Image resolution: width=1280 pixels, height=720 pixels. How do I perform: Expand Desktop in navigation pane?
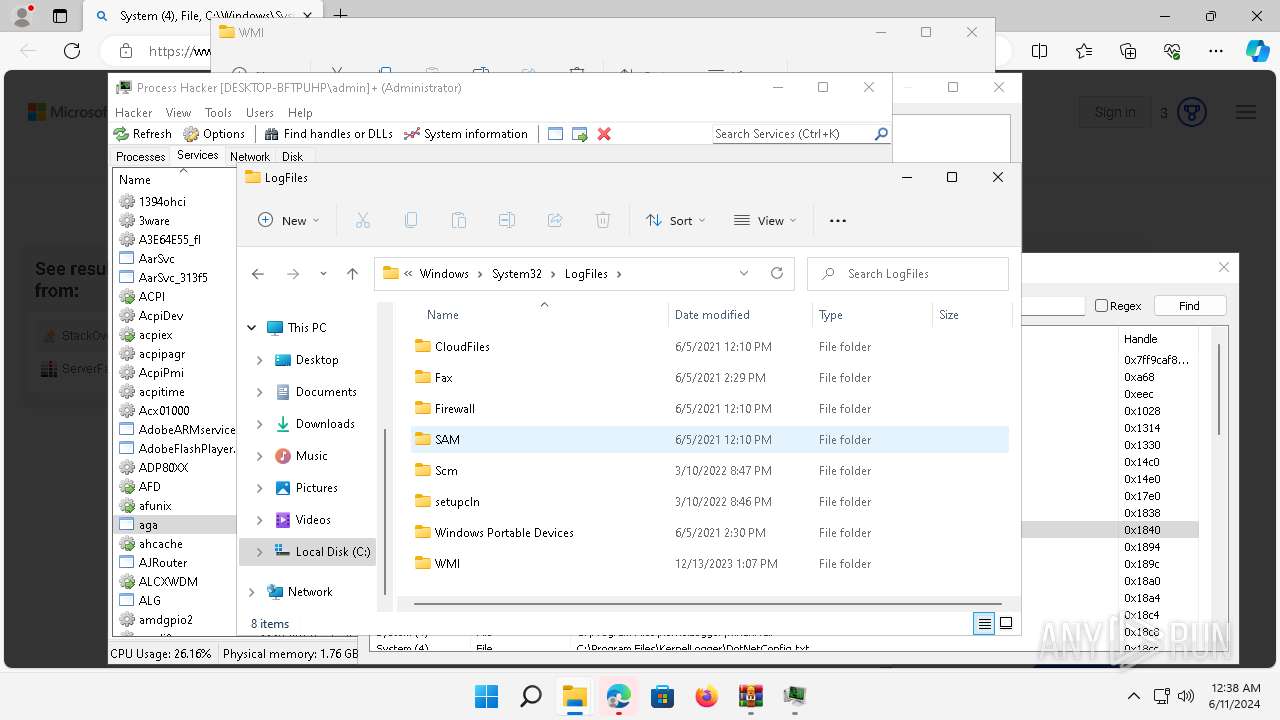260,360
